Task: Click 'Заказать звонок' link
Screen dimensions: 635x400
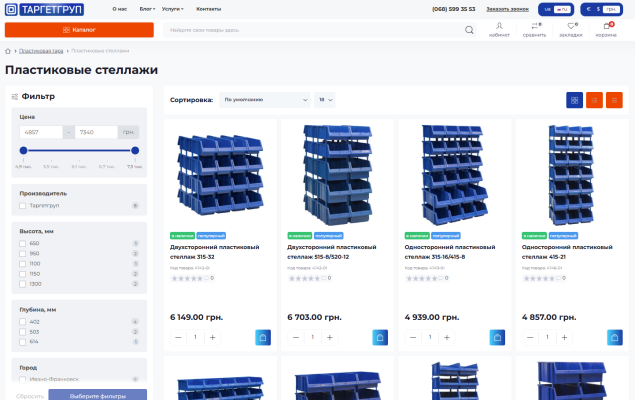Action: (507, 9)
